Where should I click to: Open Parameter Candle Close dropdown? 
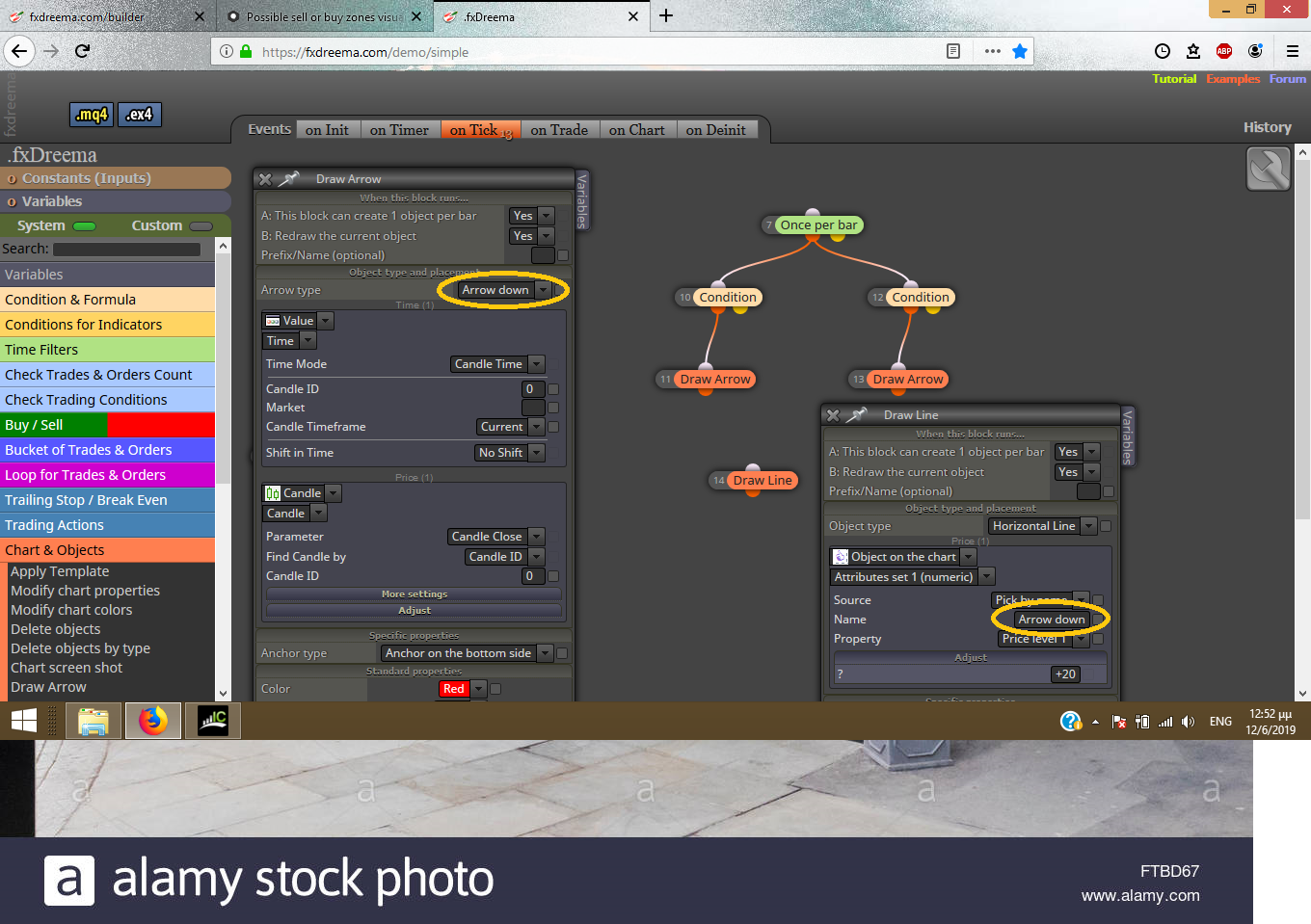click(496, 537)
